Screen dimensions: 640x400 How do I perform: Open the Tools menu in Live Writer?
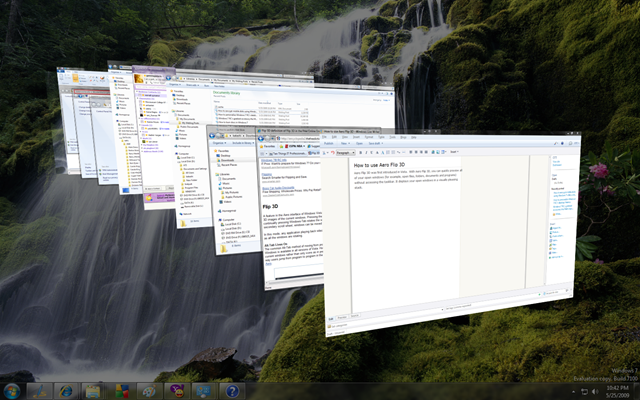click(392, 137)
